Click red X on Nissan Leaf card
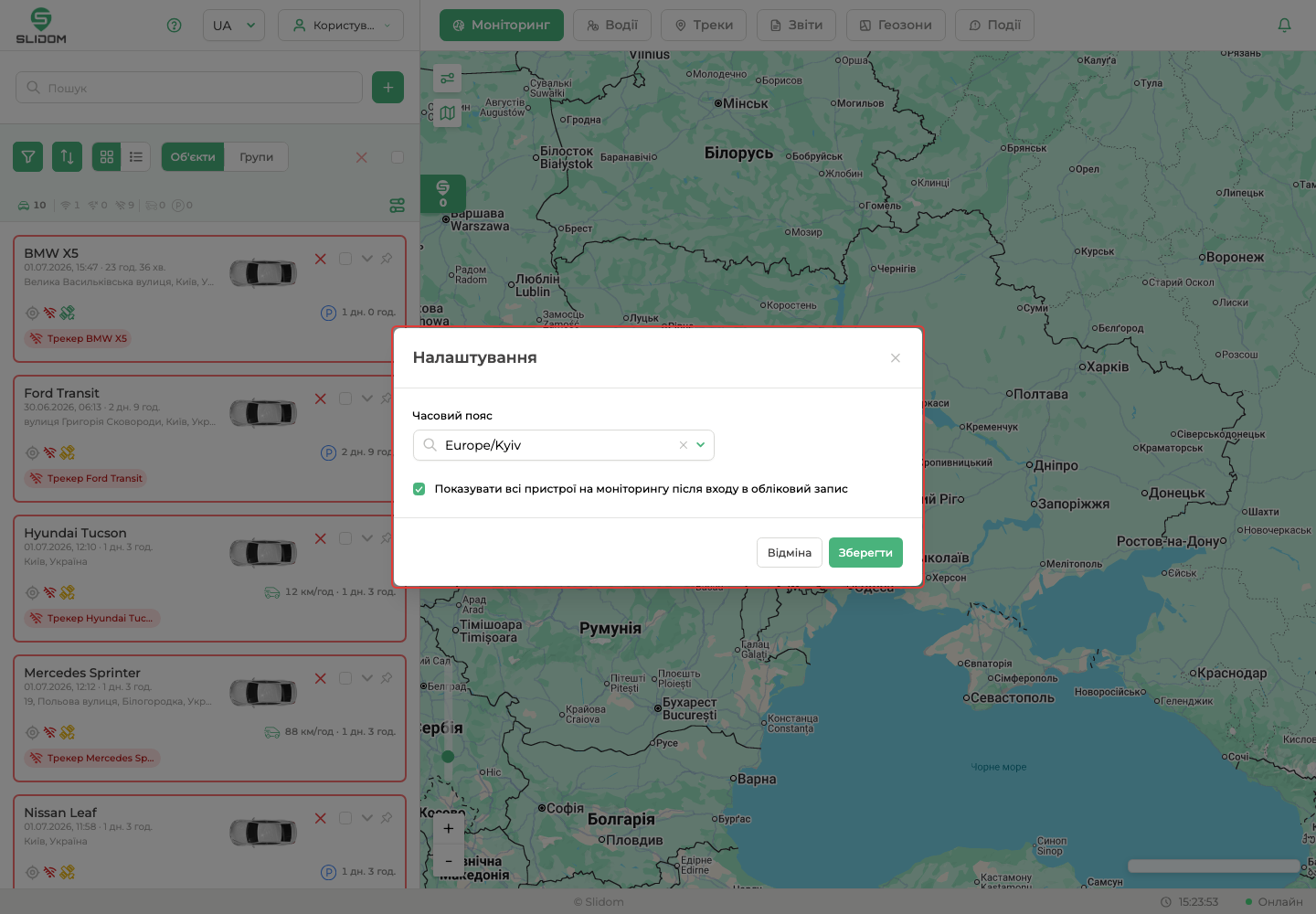Image resolution: width=1316 pixels, height=914 pixels. pos(321,818)
